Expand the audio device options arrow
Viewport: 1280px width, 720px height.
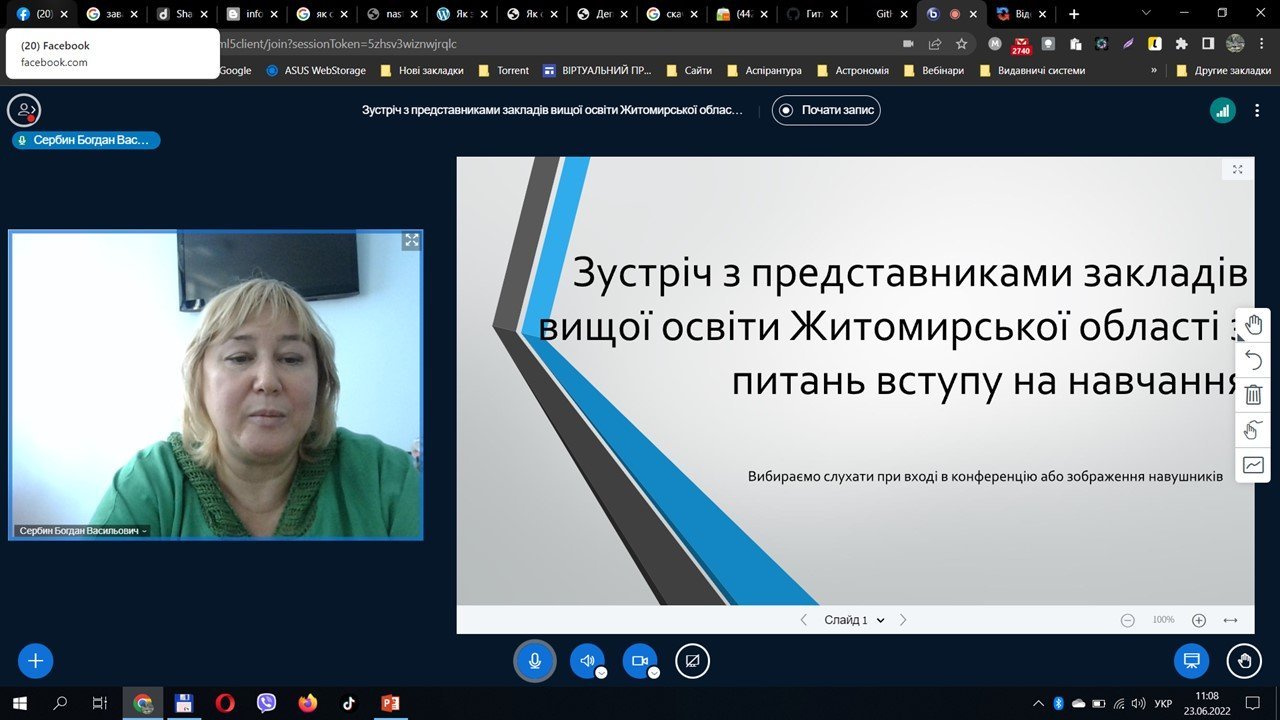click(601, 673)
